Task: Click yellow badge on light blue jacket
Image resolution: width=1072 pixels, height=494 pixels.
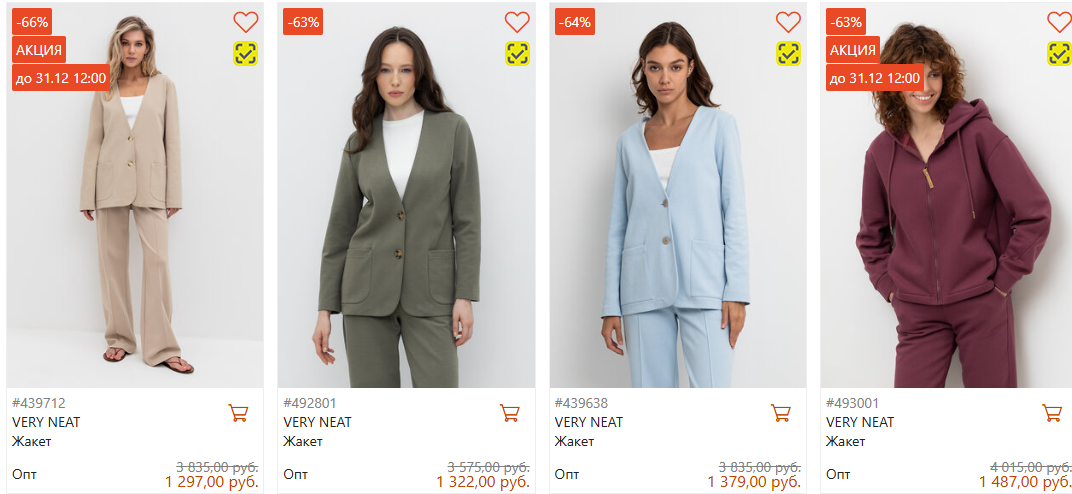Action: pos(788,53)
